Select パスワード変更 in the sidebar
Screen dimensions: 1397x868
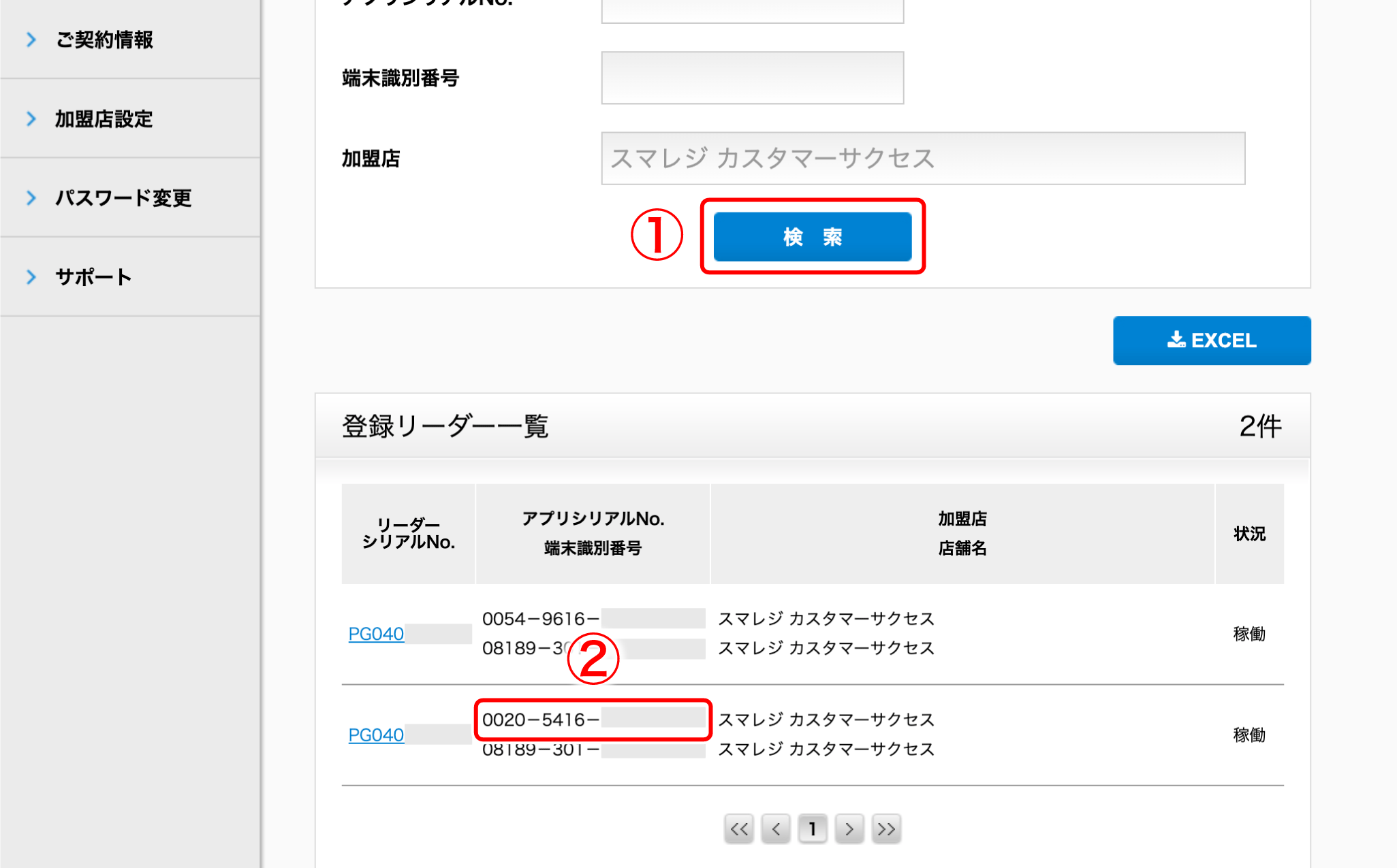point(123,198)
